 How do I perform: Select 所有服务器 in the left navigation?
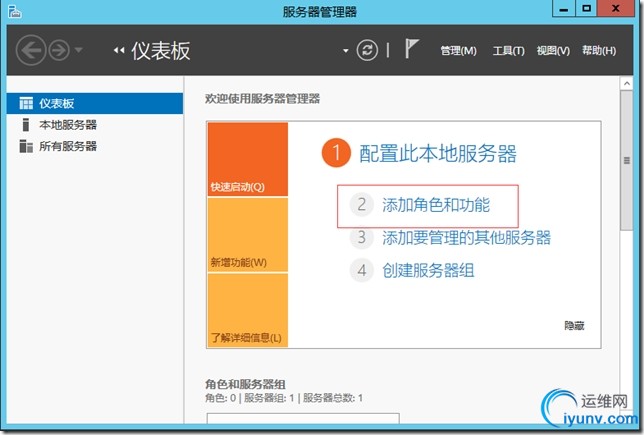[95, 146]
